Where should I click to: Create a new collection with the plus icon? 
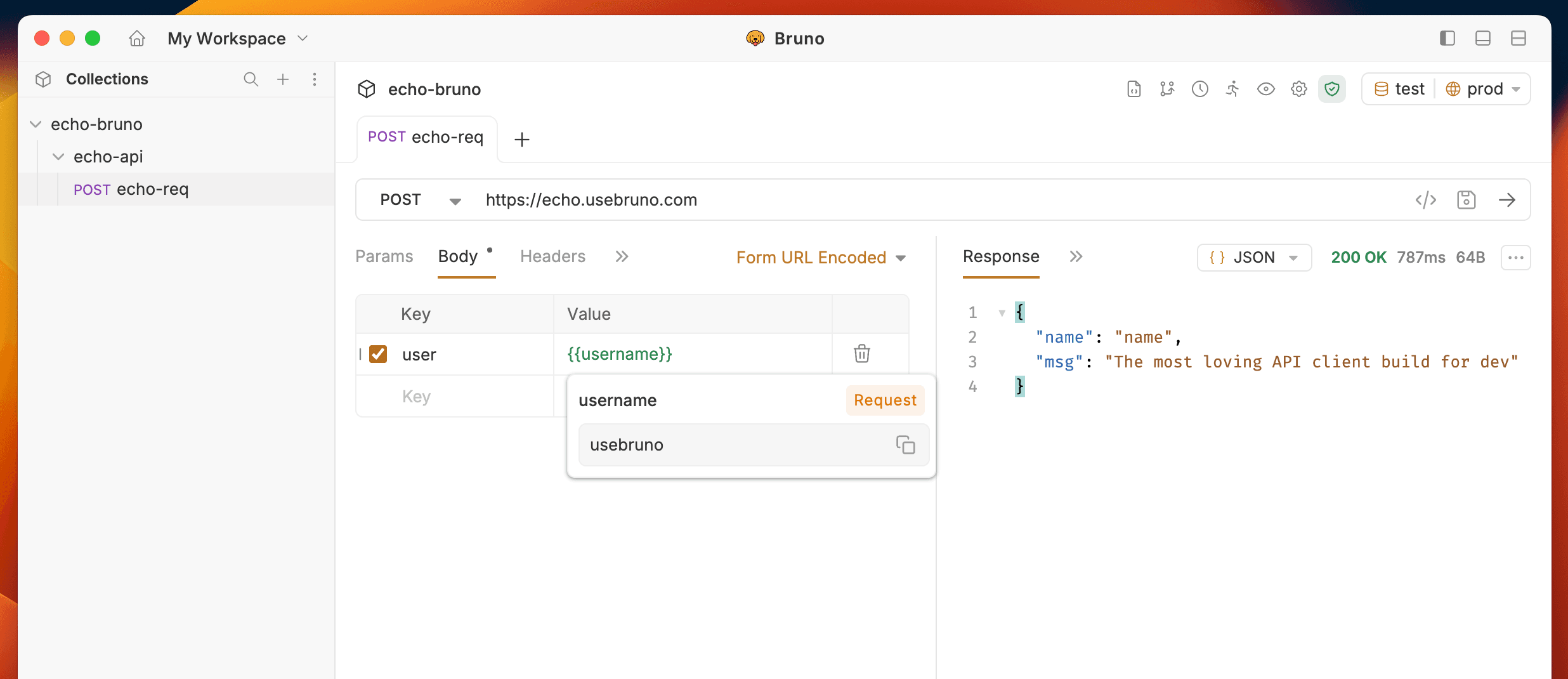coord(283,79)
